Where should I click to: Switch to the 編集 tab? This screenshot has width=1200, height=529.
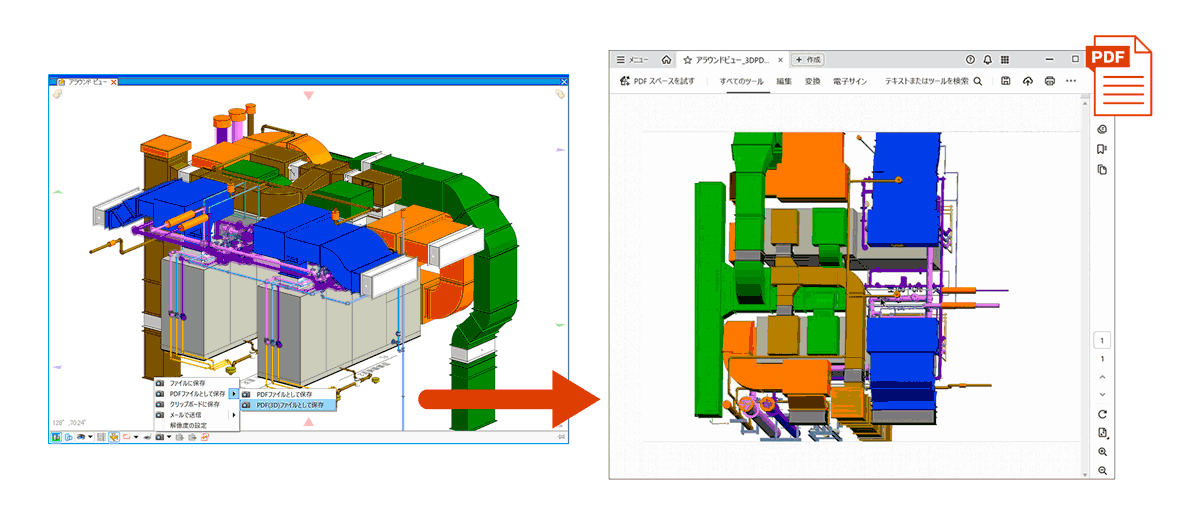tap(784, 81)
